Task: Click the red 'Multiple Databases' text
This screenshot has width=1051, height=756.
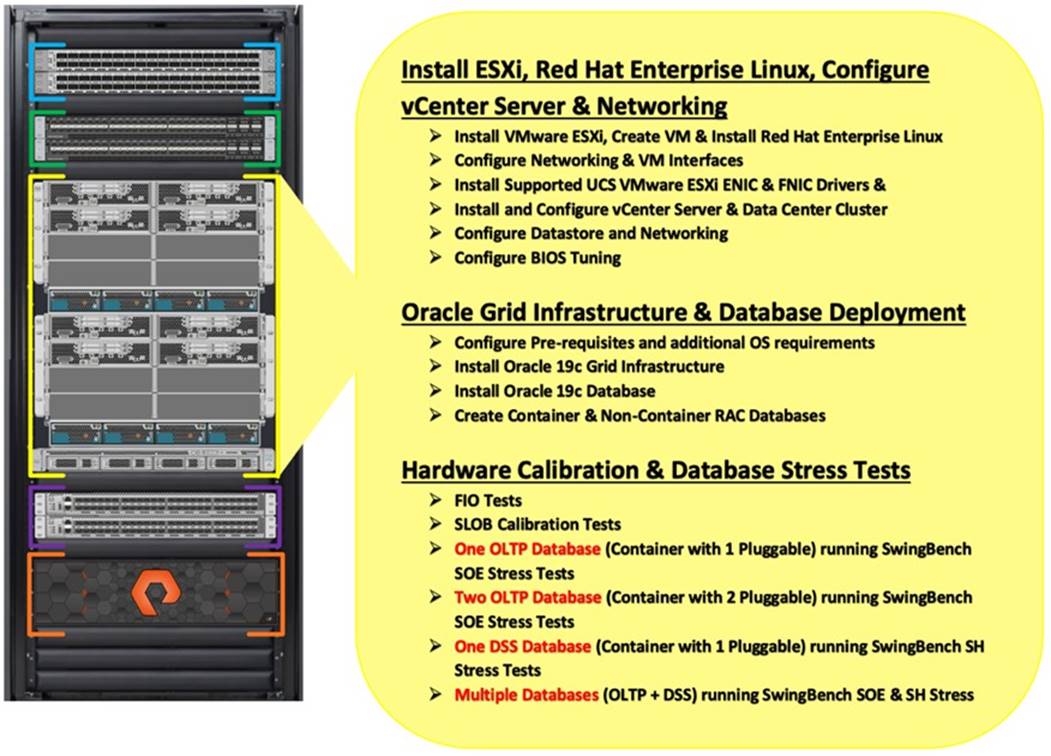Action: 526,695
